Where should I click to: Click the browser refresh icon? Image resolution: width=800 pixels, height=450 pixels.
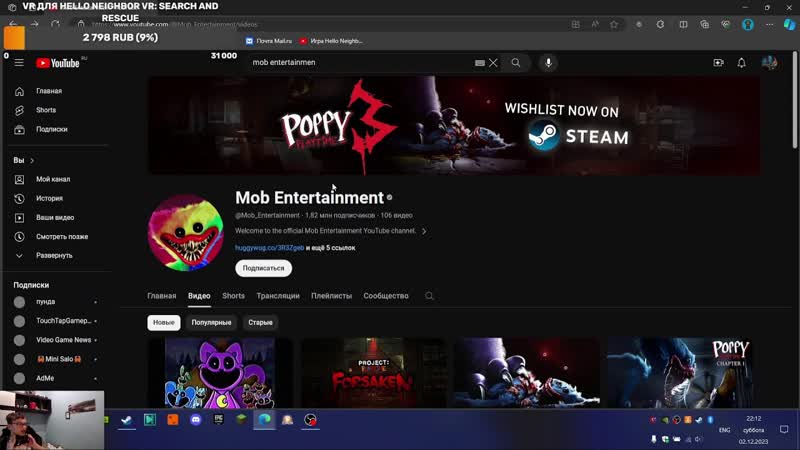pos(55,24)
